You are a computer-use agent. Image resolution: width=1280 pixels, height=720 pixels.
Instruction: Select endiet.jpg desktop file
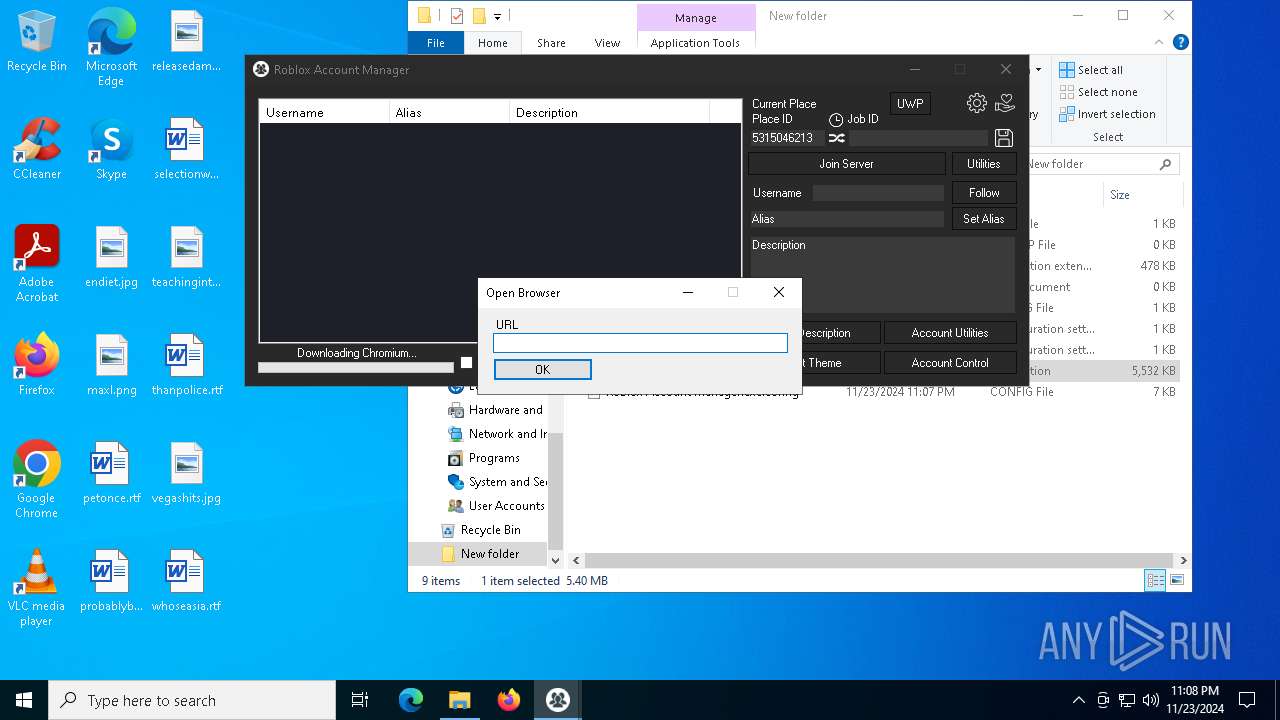[x=111, y=258]
